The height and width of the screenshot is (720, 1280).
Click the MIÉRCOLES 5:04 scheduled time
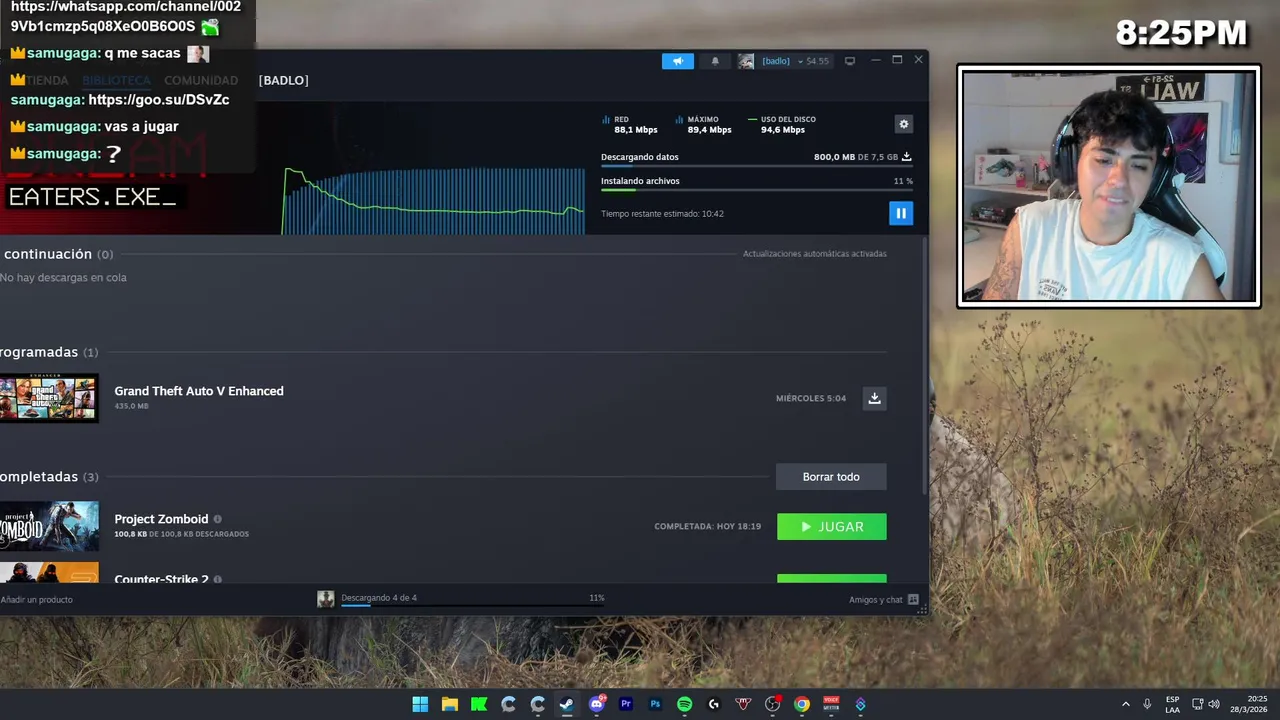point(811,398)
